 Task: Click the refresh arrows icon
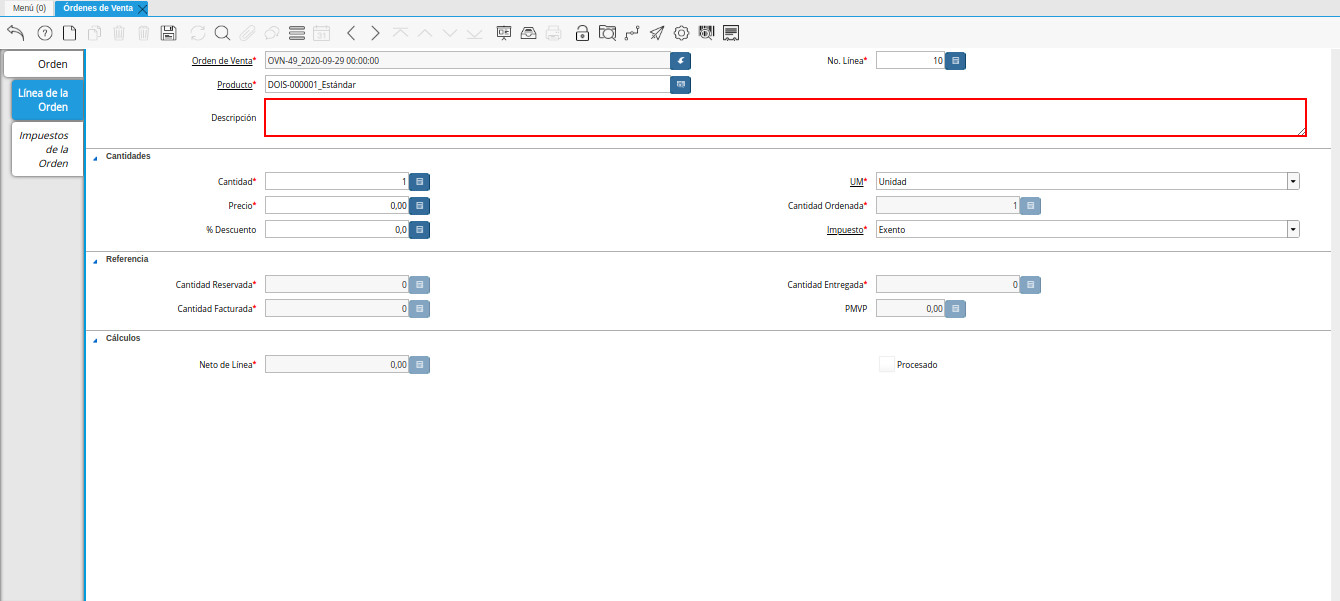coord(198,33)
